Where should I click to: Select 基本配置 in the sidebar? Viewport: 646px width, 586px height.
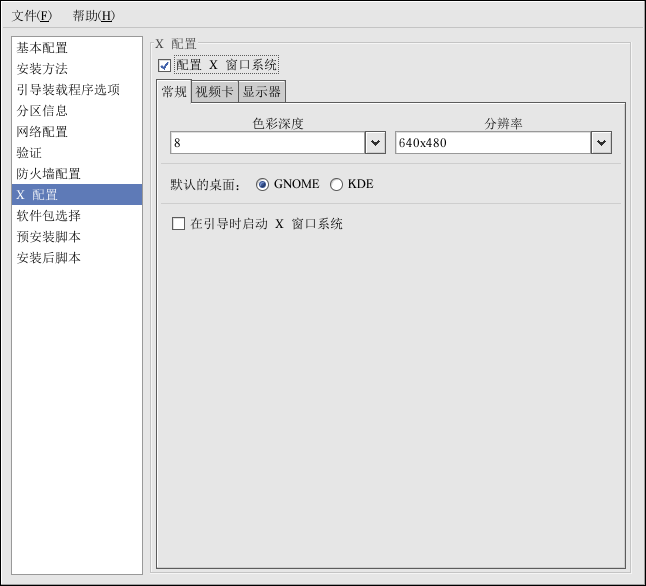pyautogui.click(x=42, y=48)
